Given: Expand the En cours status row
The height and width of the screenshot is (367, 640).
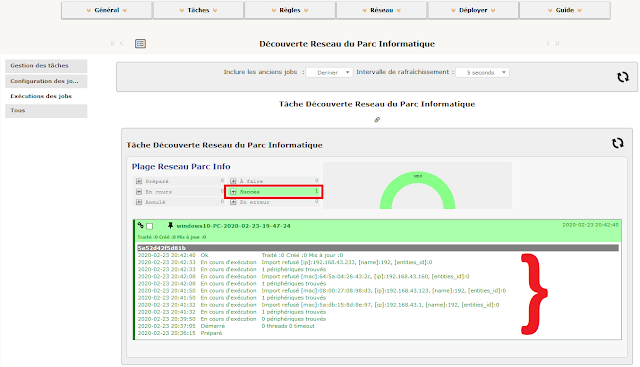Looking at the screenshot, I should [x=139, y=191].
